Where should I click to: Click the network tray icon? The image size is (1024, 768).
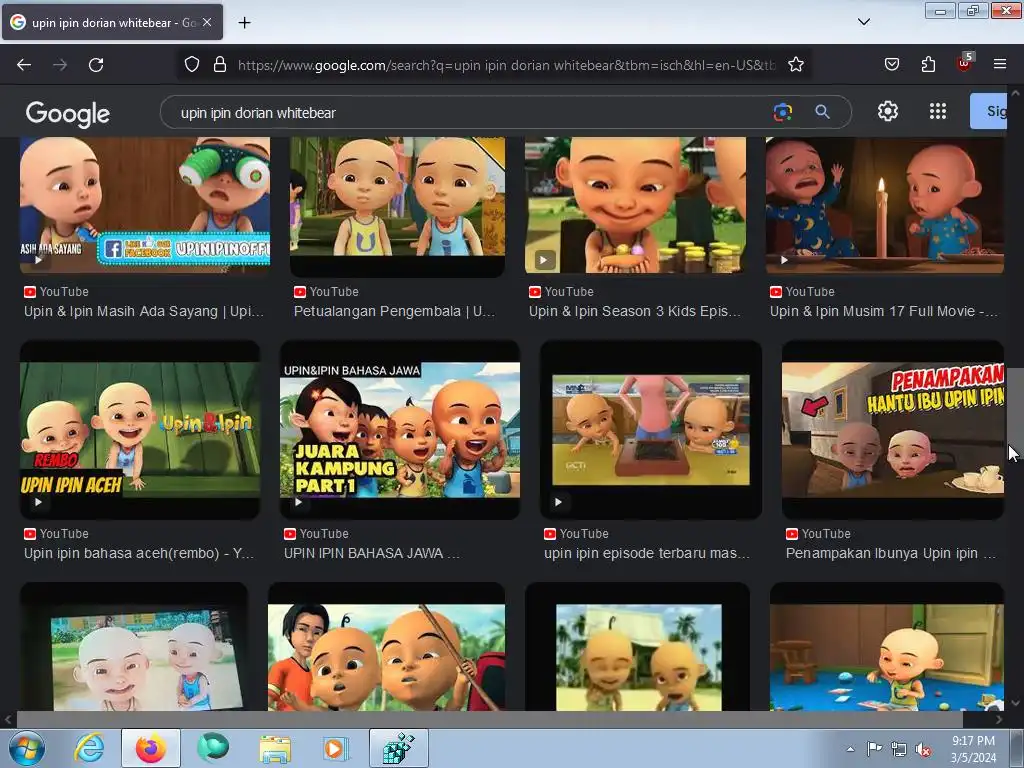pos(899,750)
